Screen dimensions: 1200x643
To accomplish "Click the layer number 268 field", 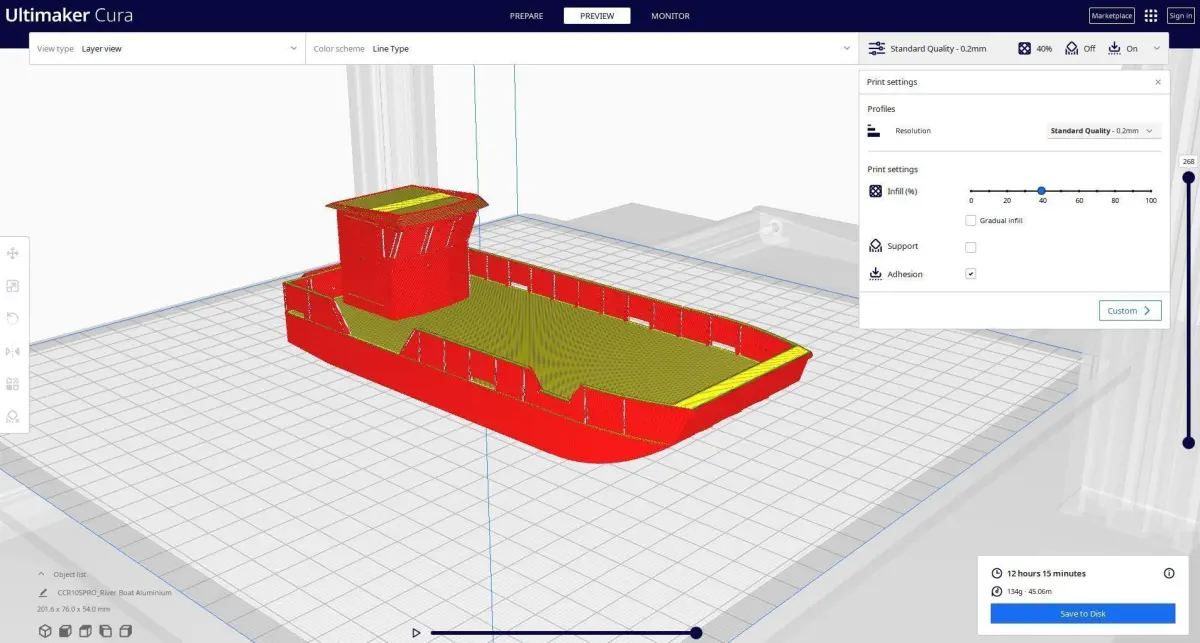I will click(x=1188, y=161).
